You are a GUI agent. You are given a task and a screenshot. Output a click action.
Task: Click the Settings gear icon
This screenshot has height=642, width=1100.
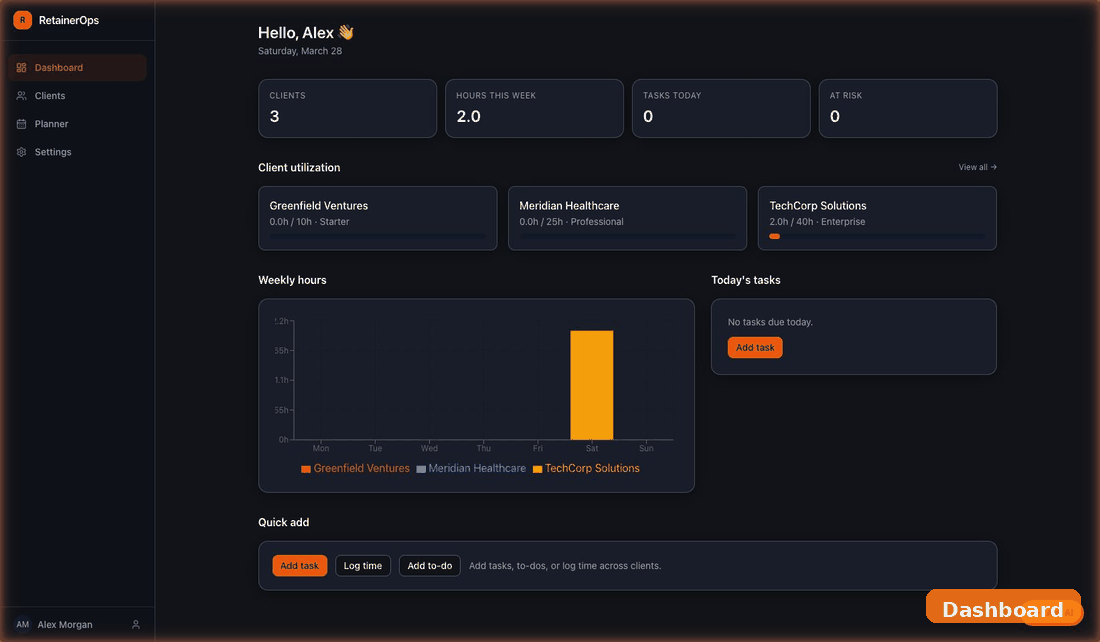coord(21,151)
